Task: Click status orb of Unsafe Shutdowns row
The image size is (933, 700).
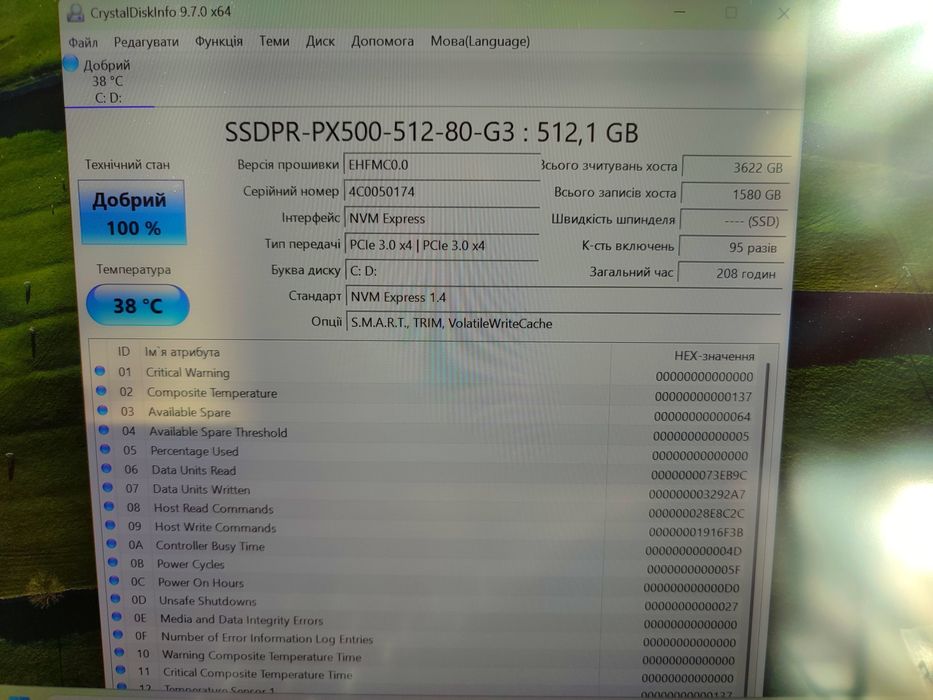Action: click(x=115, y=598)
